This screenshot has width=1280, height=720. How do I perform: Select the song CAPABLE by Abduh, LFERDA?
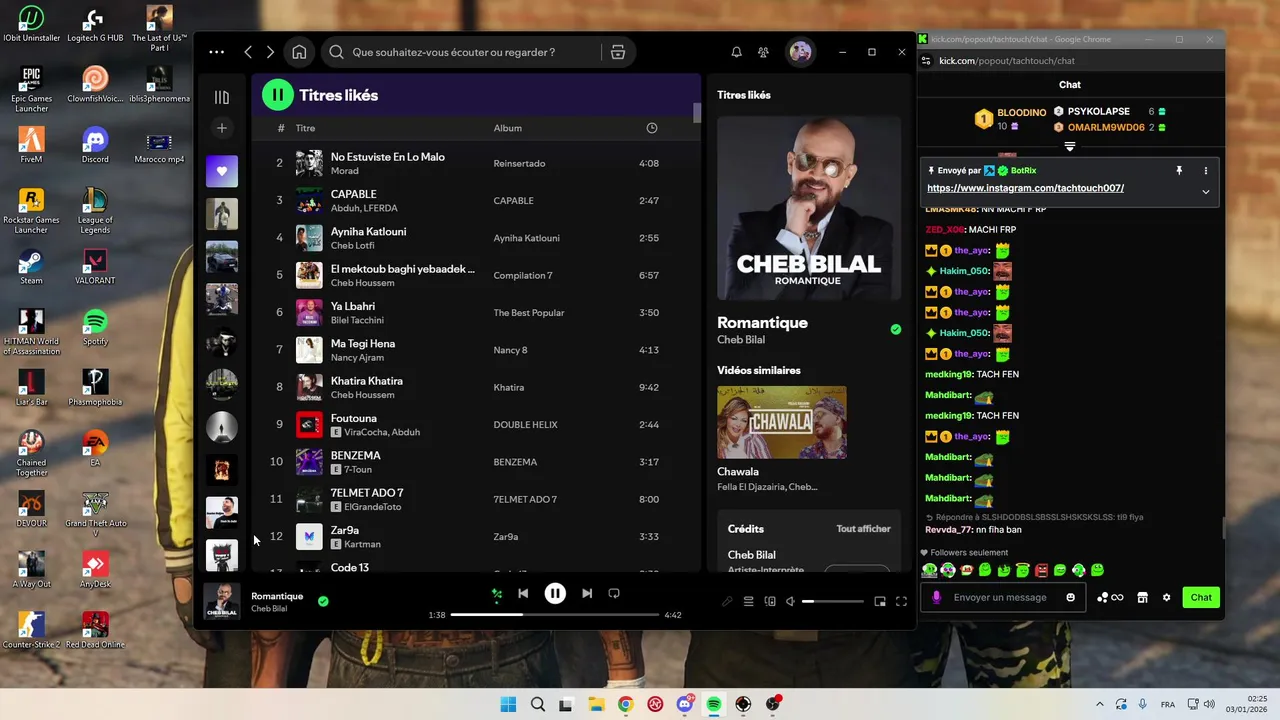pos(475,200)
